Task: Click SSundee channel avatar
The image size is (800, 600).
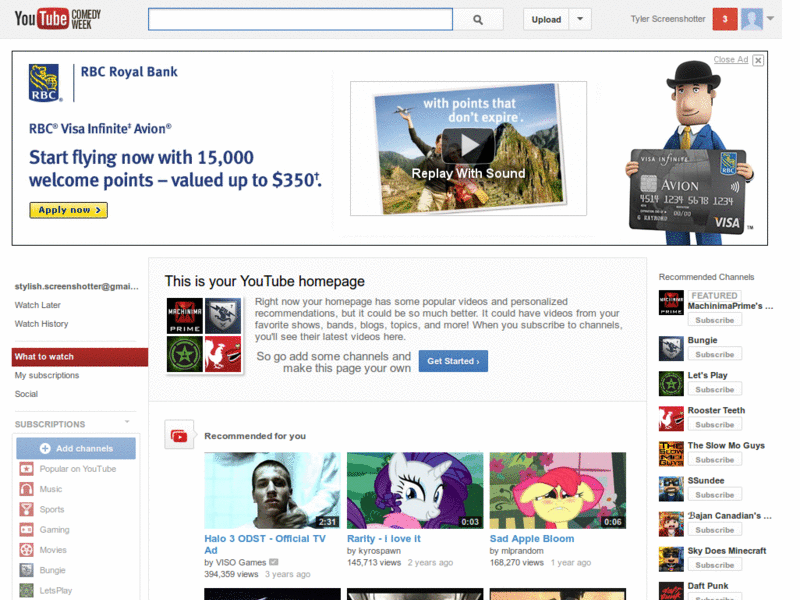Action: pyautogui.click(x=671, y=489)
